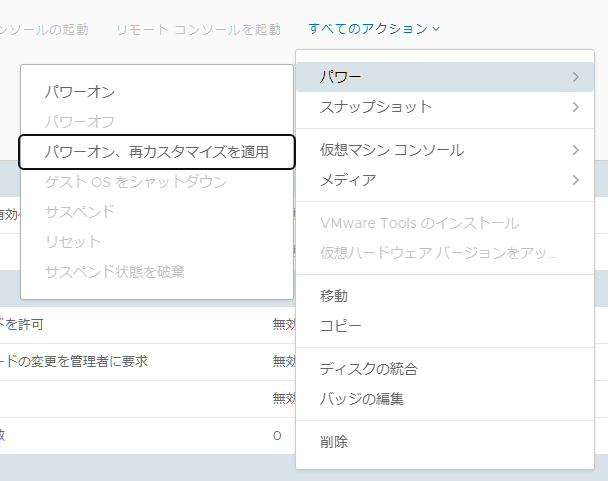Select サスペンド状態を破棄 entry
This screenshot has height=481, width=608.
(x=157, y=272)
